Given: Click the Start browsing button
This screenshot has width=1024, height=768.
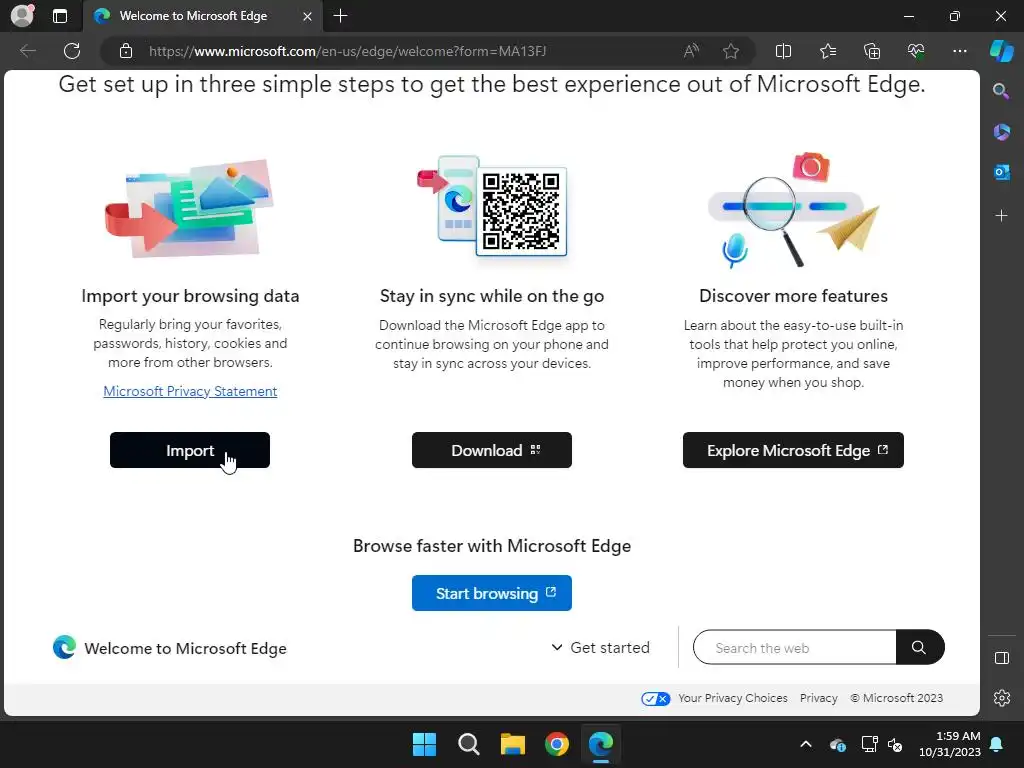Looking at the screenshot, I should 492,593.
